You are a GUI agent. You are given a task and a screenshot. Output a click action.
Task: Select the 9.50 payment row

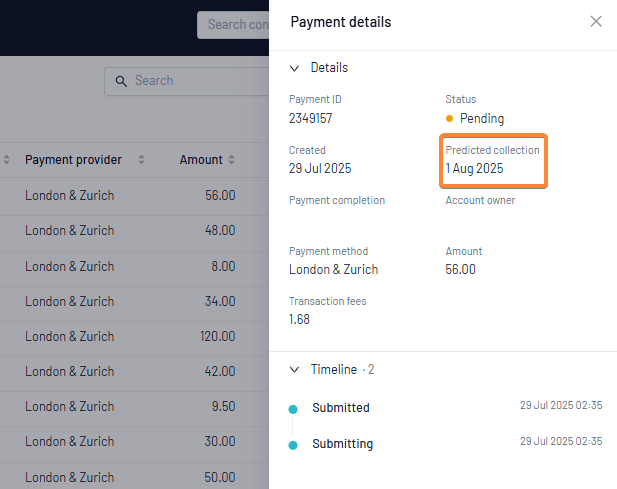[135, 407]
